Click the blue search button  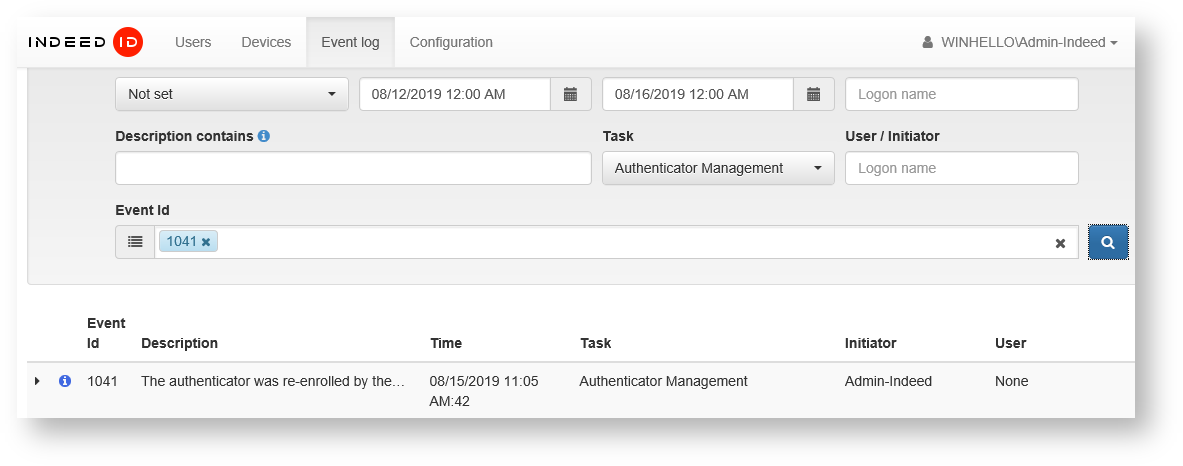(x=1108, y=242)
